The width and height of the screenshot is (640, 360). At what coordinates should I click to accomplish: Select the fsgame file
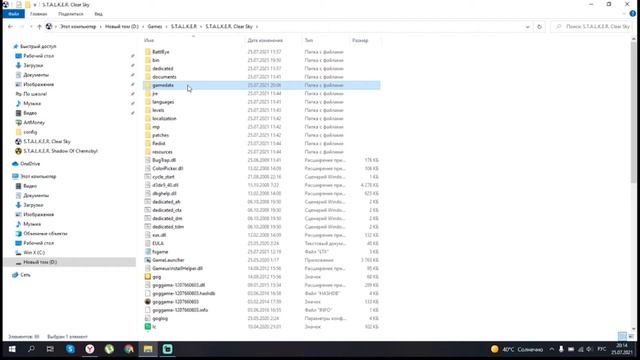160,252
